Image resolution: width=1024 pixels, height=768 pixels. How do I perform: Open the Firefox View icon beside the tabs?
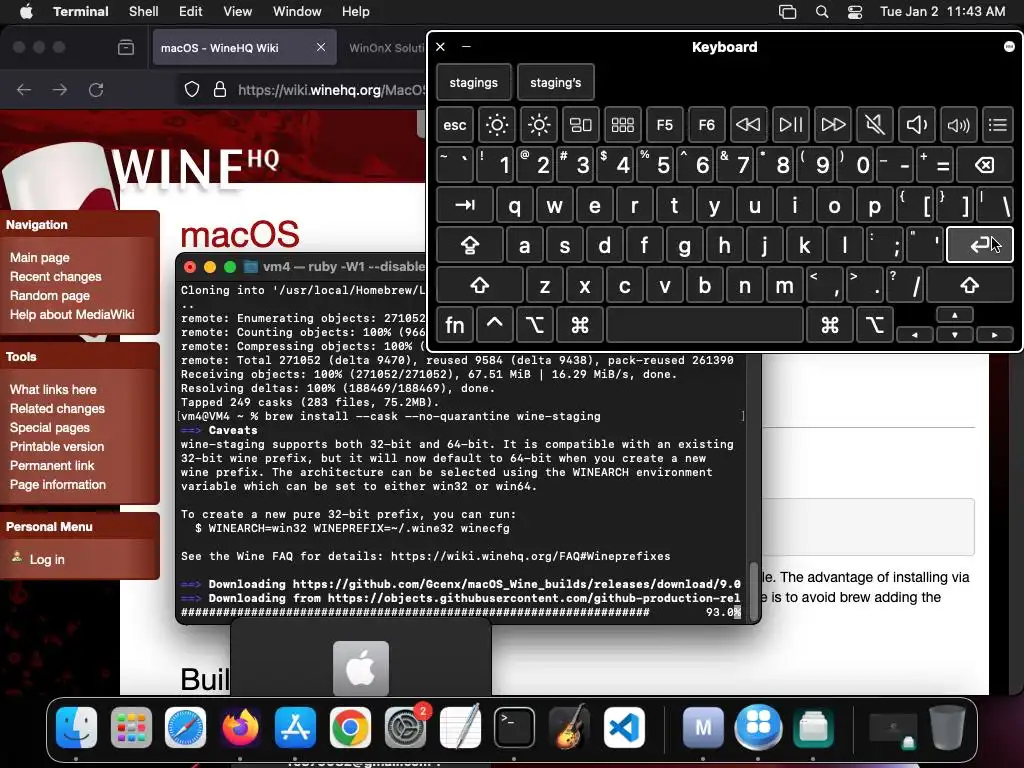click(x=125, y=47)
